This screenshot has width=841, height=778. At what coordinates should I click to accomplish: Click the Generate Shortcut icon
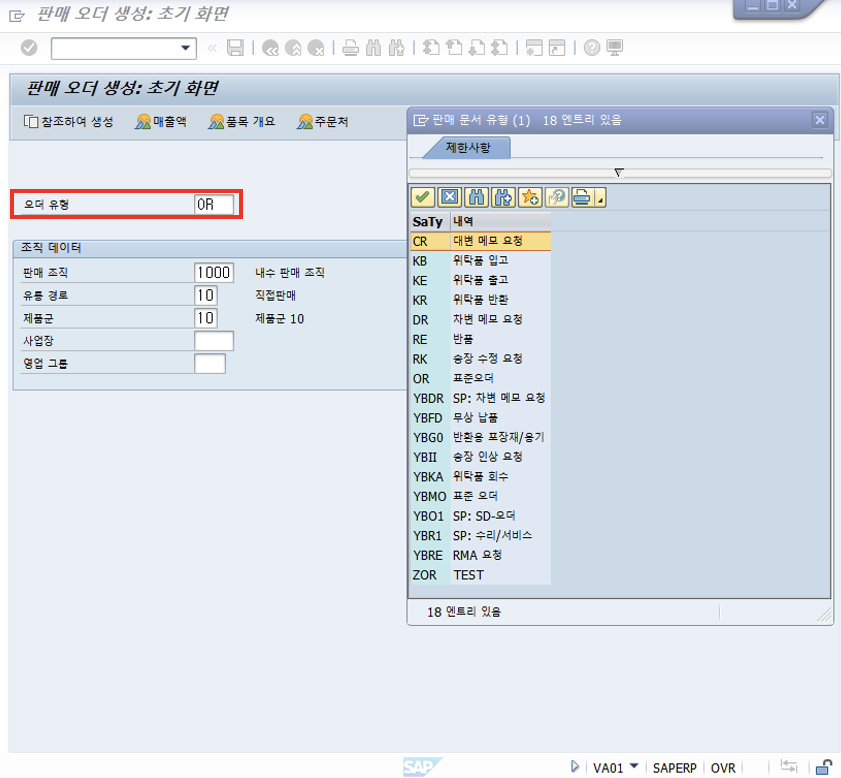557,48
